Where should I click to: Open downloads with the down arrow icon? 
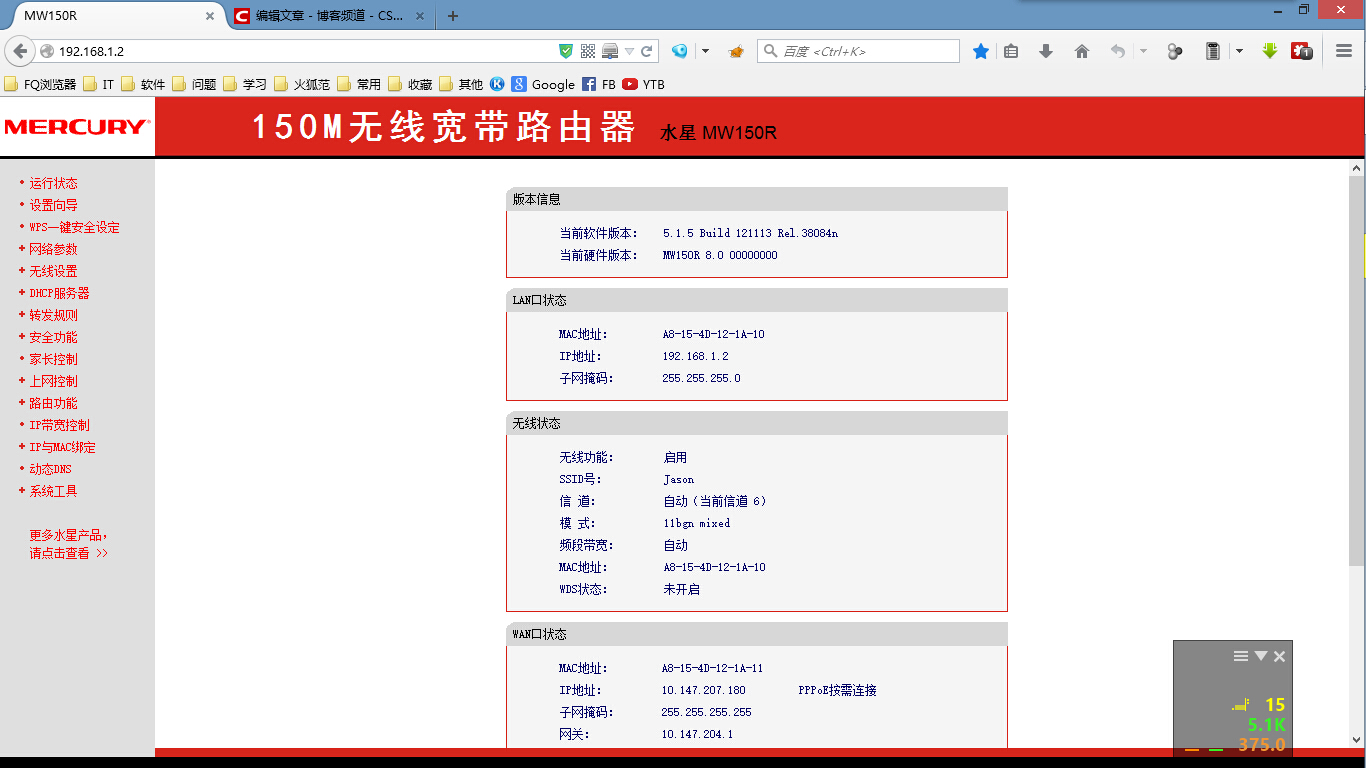pyautogui.click(x=1046, y=51)
